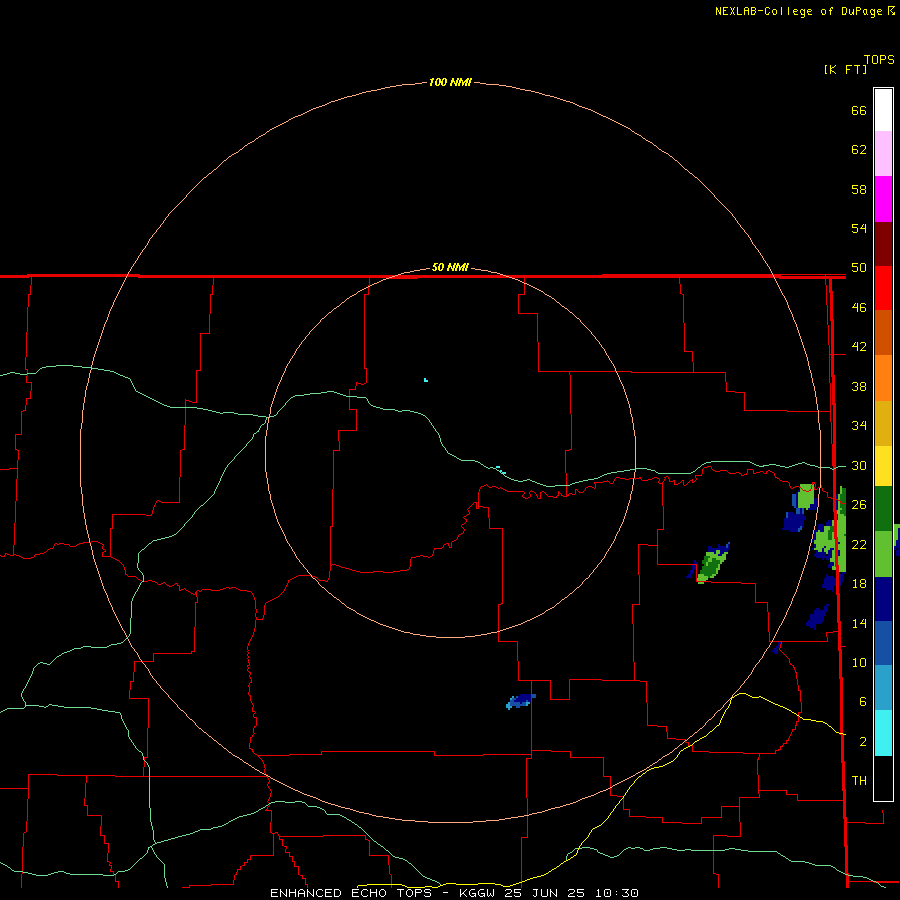Click the '100 NMI' range ring label
Image resolution: width=900 pixels, height=900 pixels.
tap(450, 82)
